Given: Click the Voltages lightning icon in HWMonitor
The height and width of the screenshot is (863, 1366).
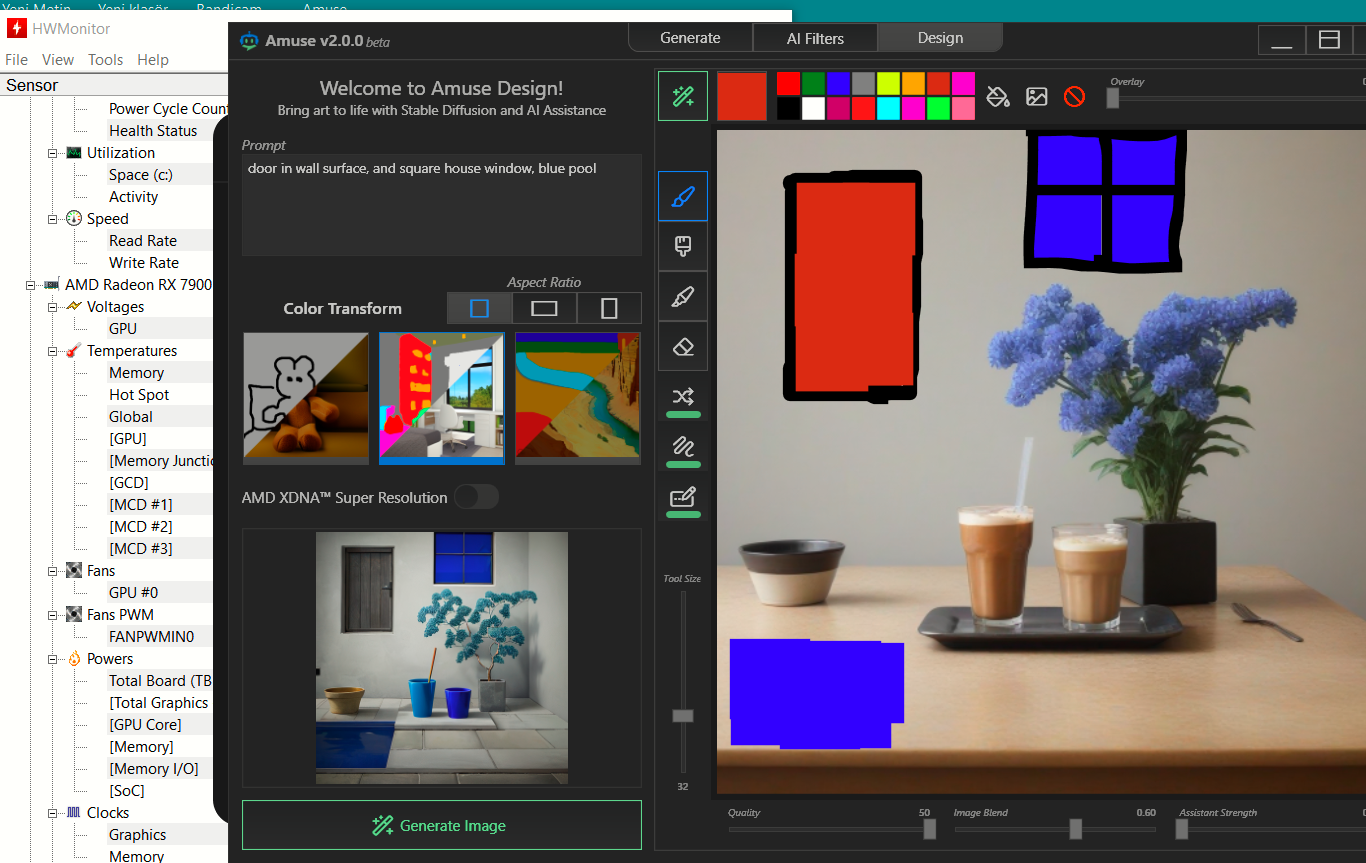Looking at the screenshot, I should click(74, 307).
